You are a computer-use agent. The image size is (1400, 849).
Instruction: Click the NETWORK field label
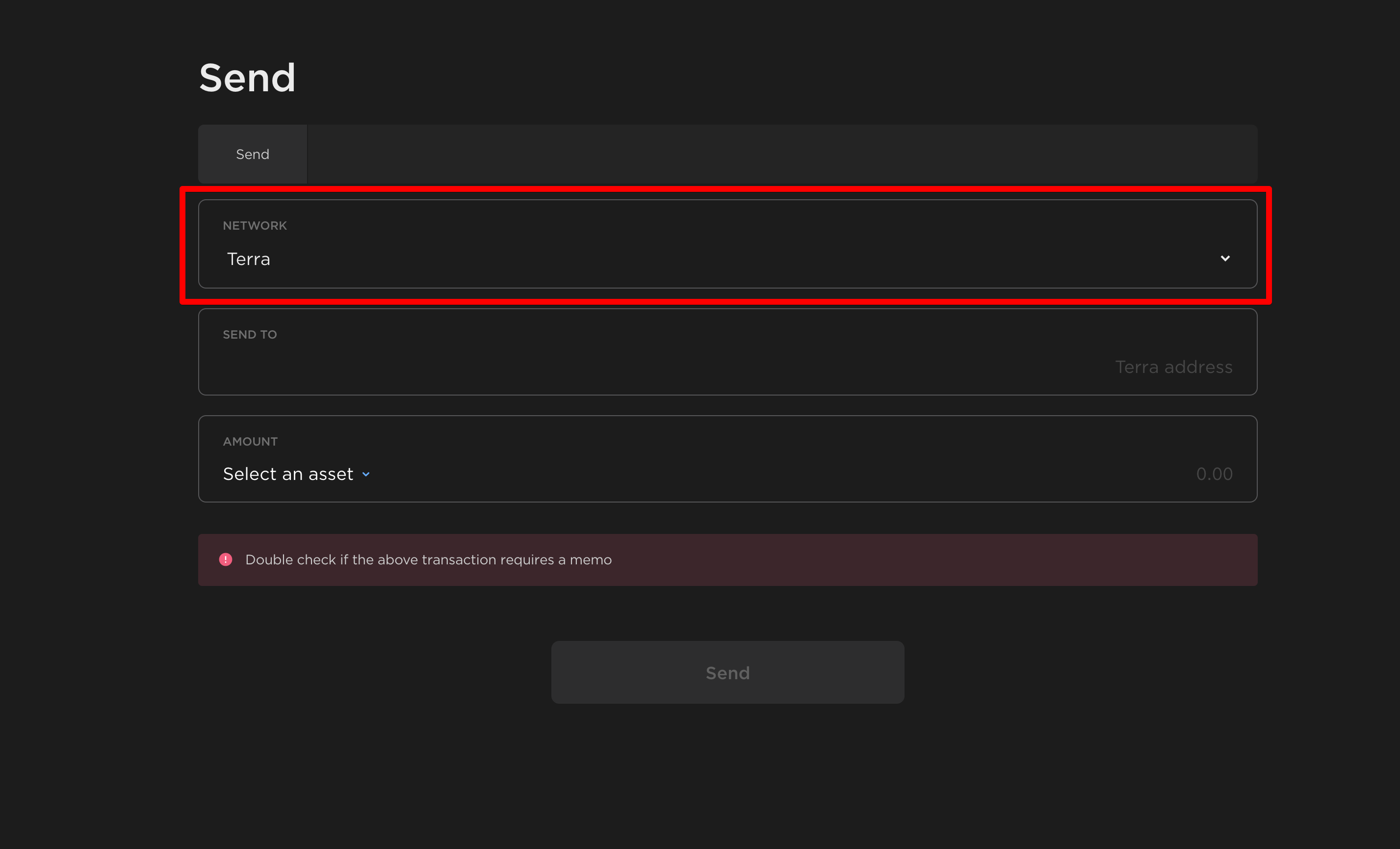coord(255,226)
